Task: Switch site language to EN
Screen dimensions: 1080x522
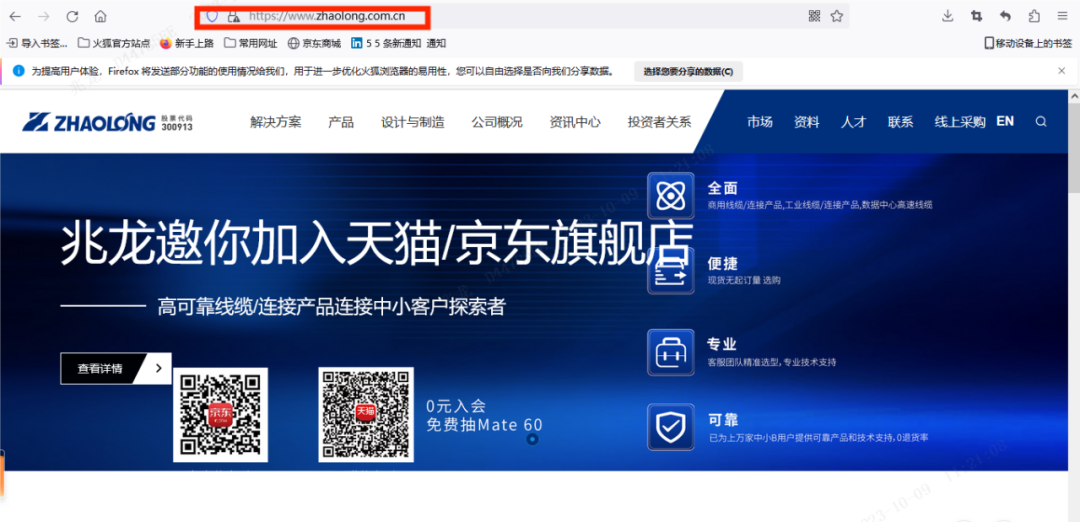Action: point(1005,121)
